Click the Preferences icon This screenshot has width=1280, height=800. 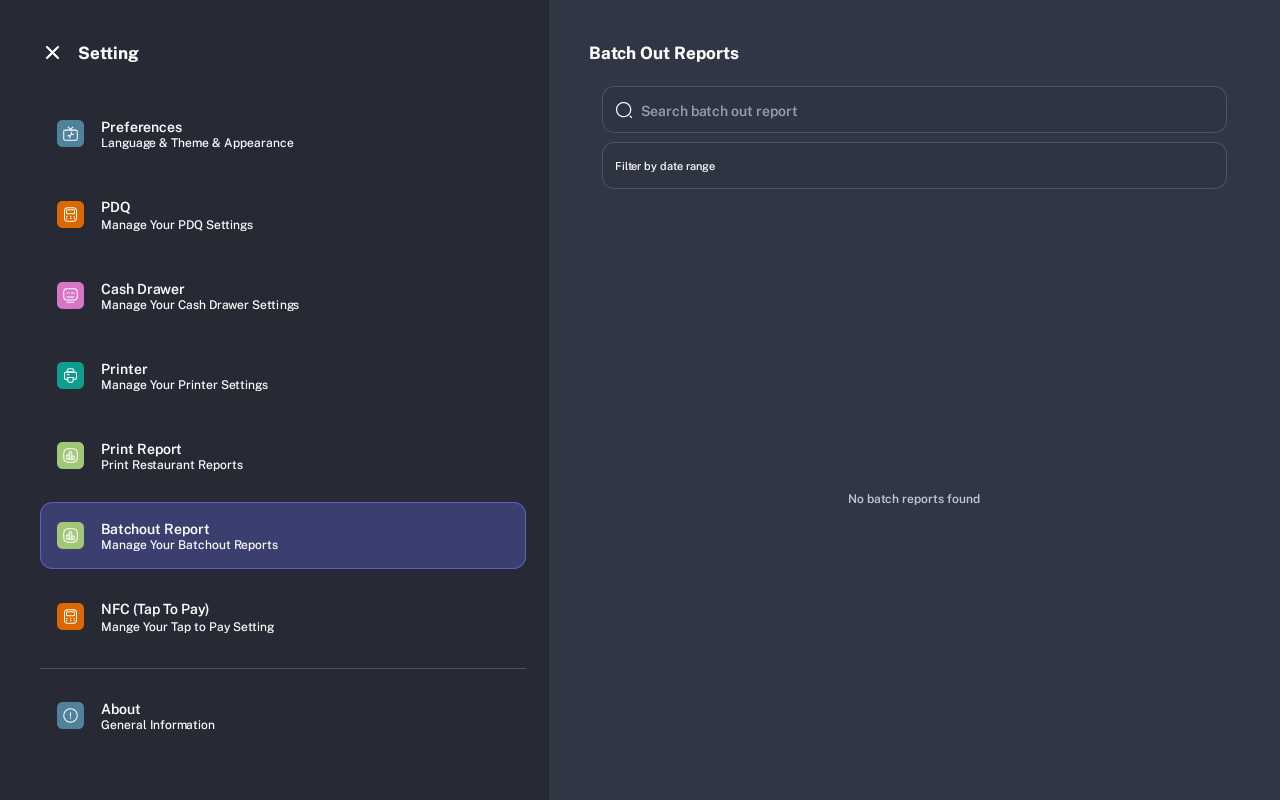tap(70, 134)
